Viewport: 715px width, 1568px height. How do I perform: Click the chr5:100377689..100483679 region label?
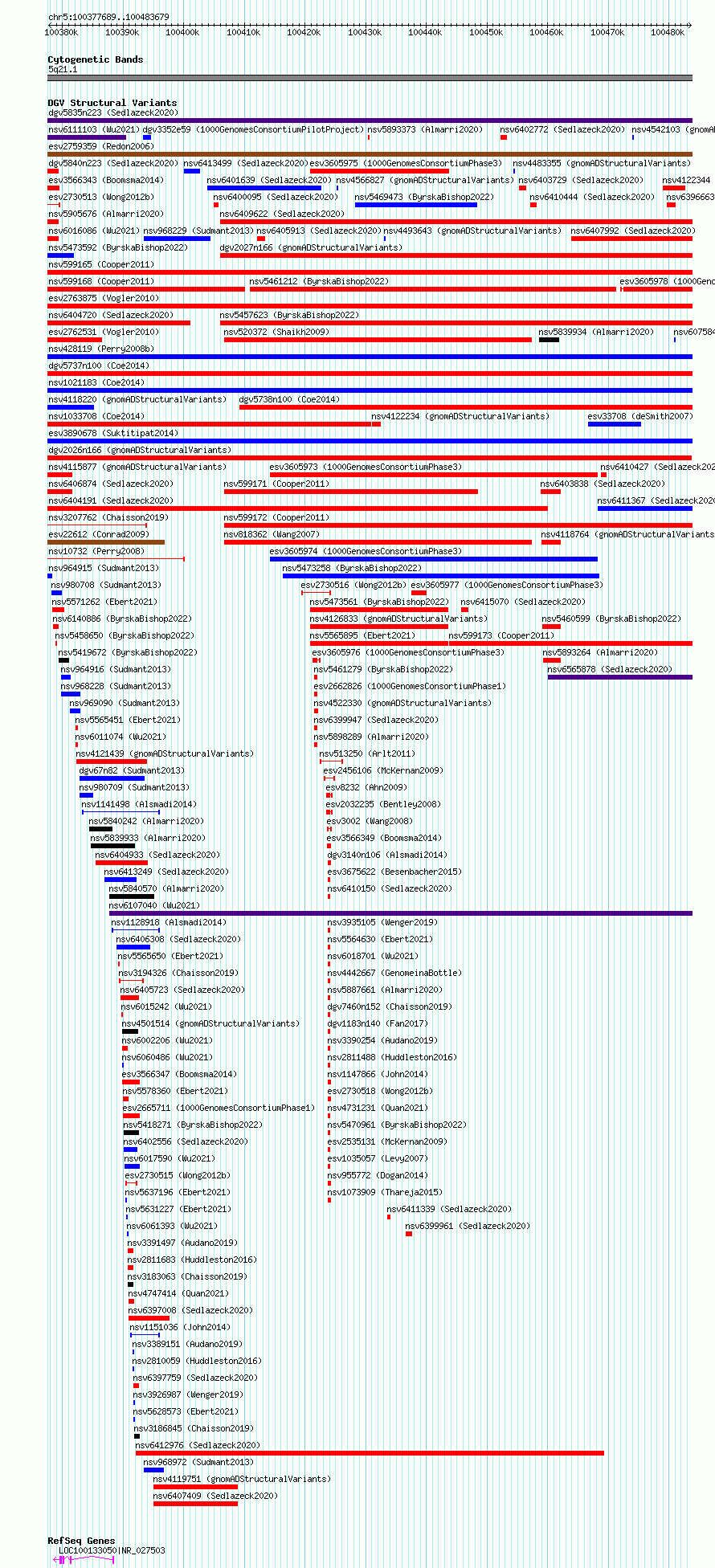tap(108, 17)
